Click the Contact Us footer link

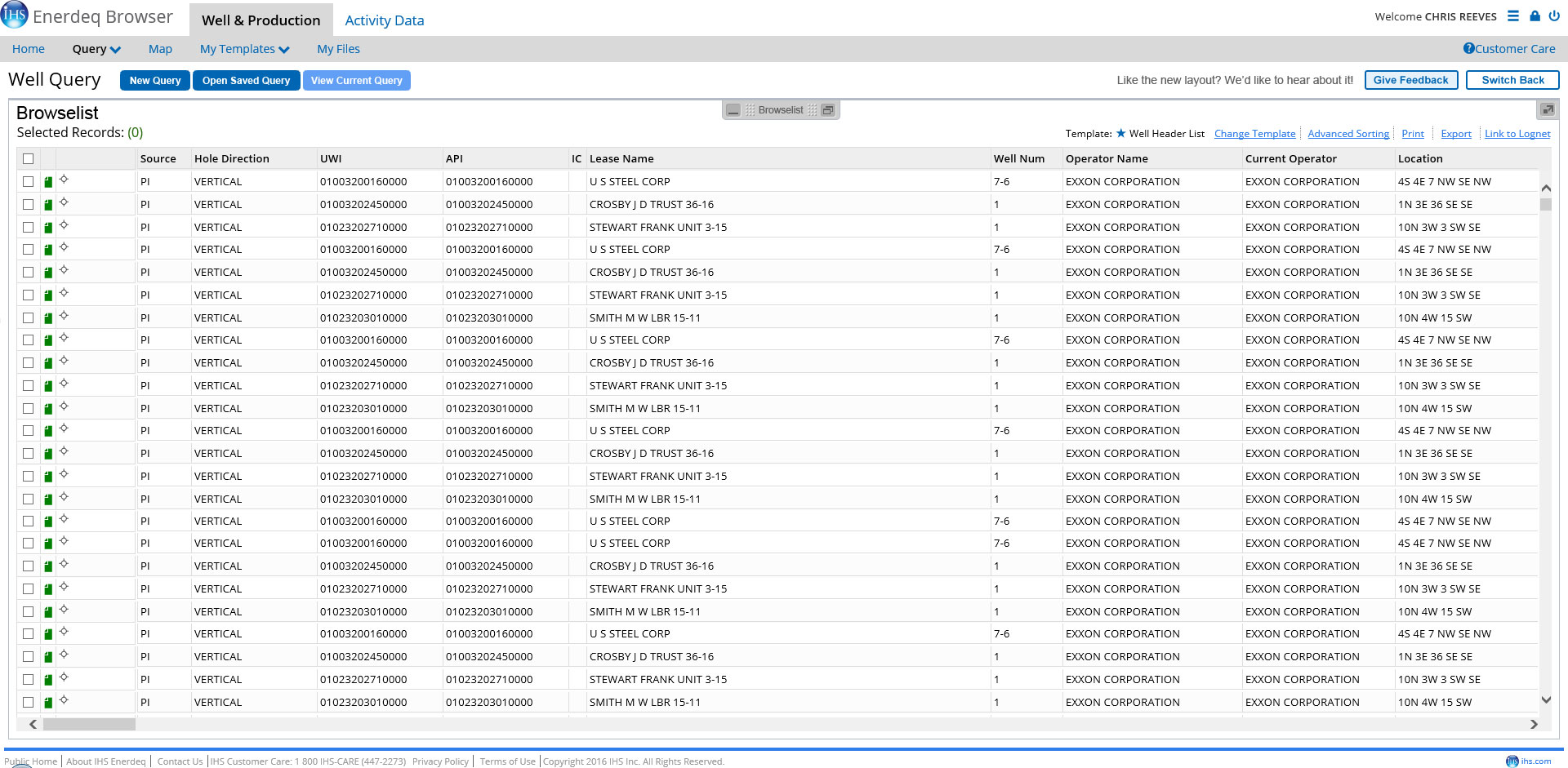point(180,761)
